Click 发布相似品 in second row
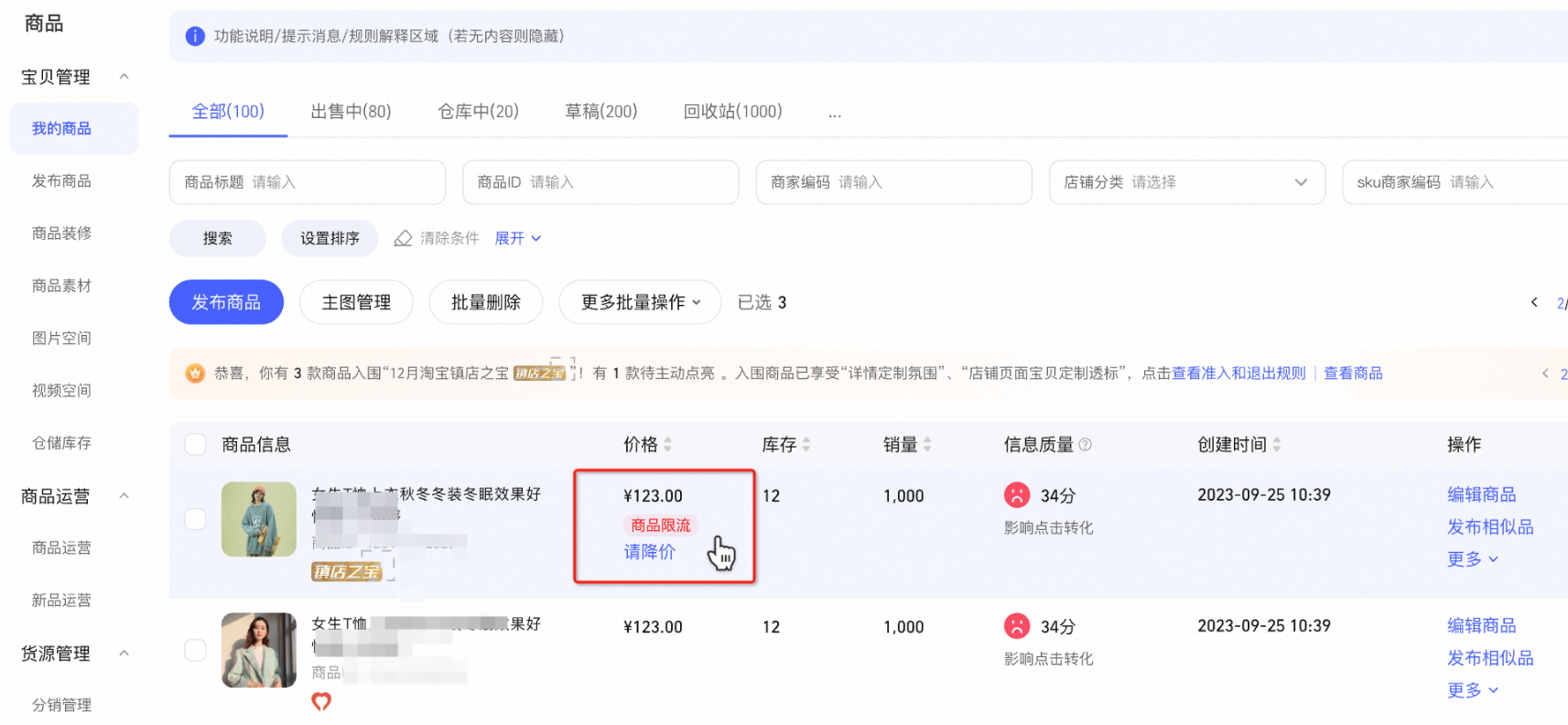Viewport: 1568px width, 725px height. point(1490,658)
